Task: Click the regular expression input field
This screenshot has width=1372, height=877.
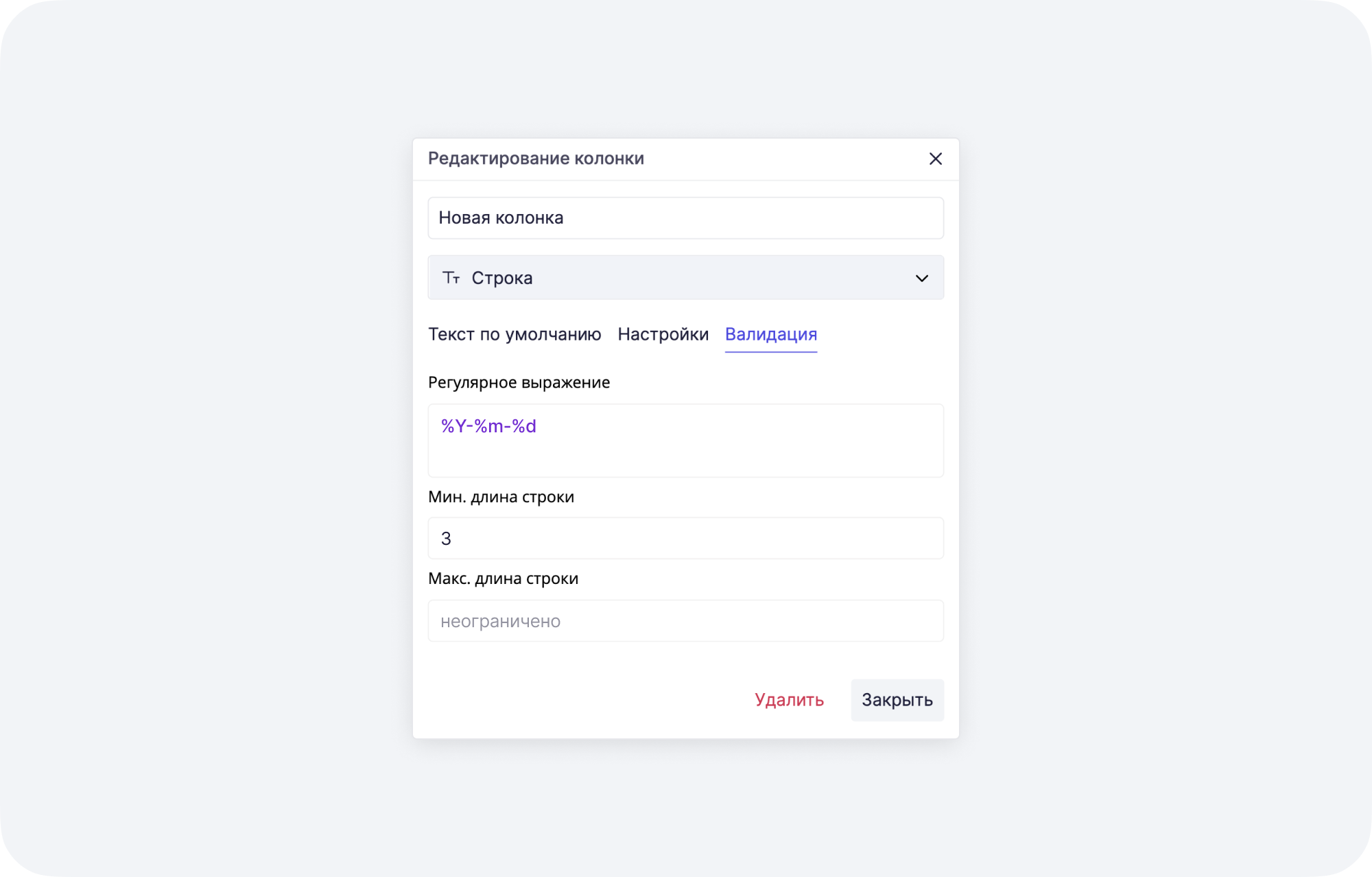Action: pyautogui.click(x=686, y=441)
